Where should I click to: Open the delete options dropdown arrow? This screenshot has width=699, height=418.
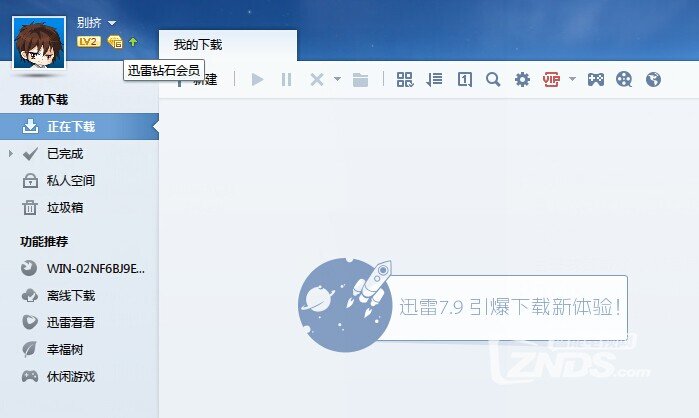(337, 79)
